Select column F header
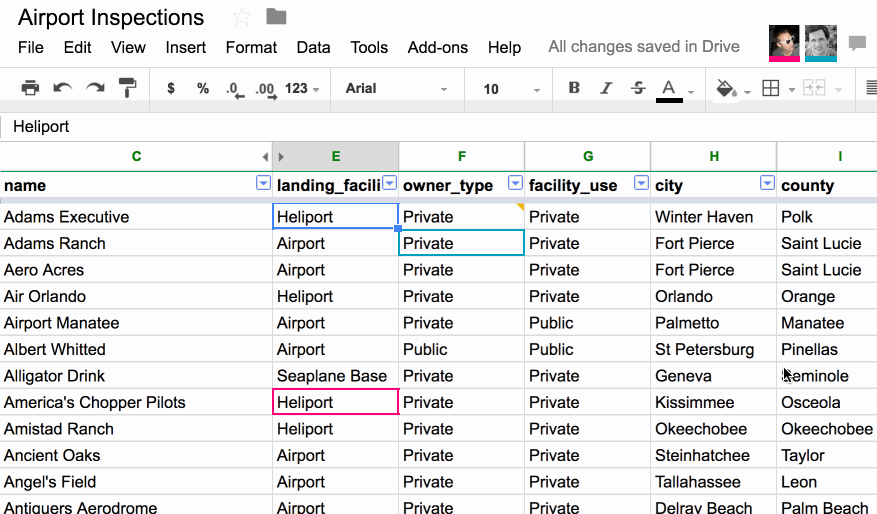 461,157
